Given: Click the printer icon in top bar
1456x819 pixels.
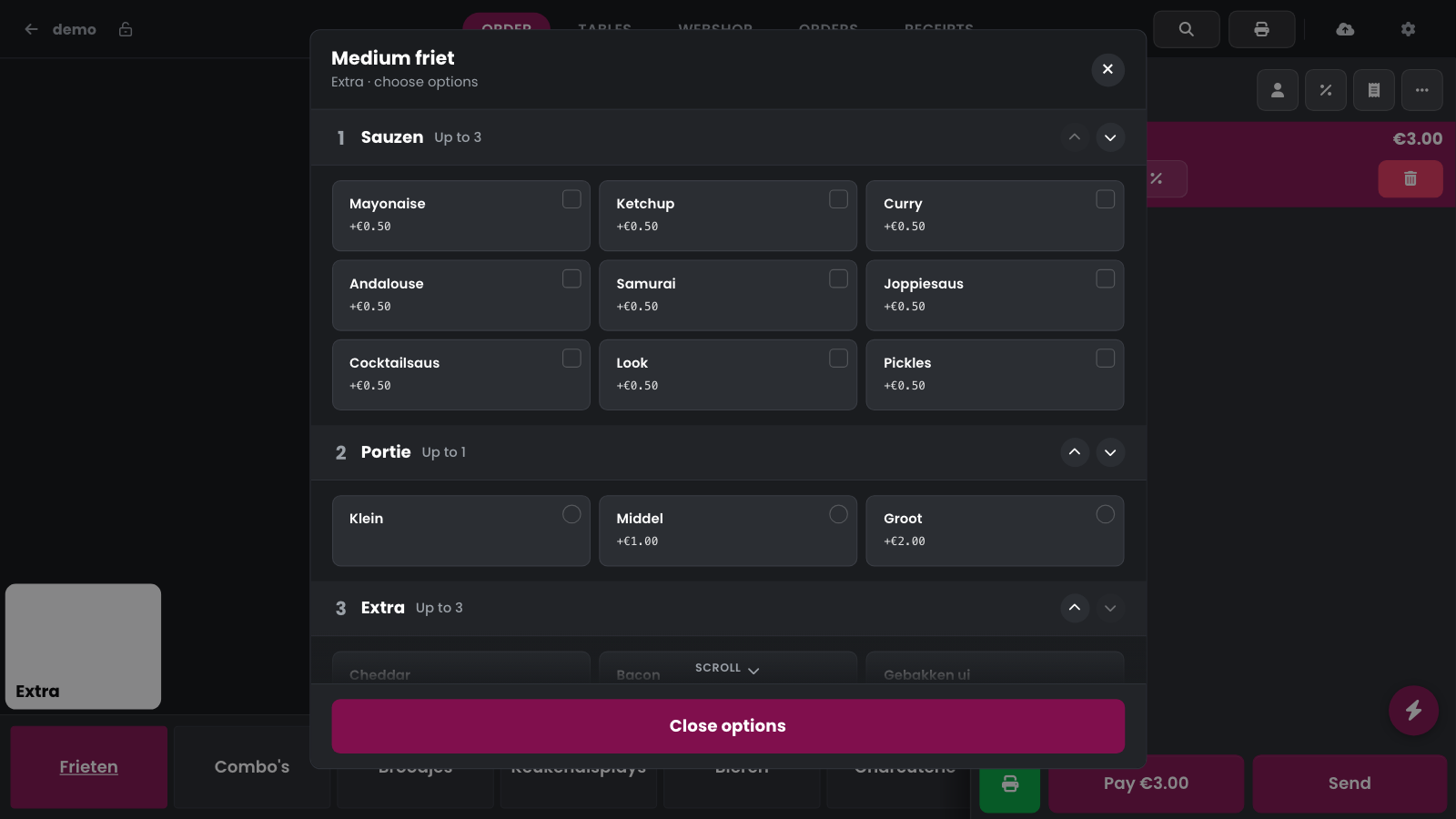Looking at the screenshot, I should coord(1261,29).
